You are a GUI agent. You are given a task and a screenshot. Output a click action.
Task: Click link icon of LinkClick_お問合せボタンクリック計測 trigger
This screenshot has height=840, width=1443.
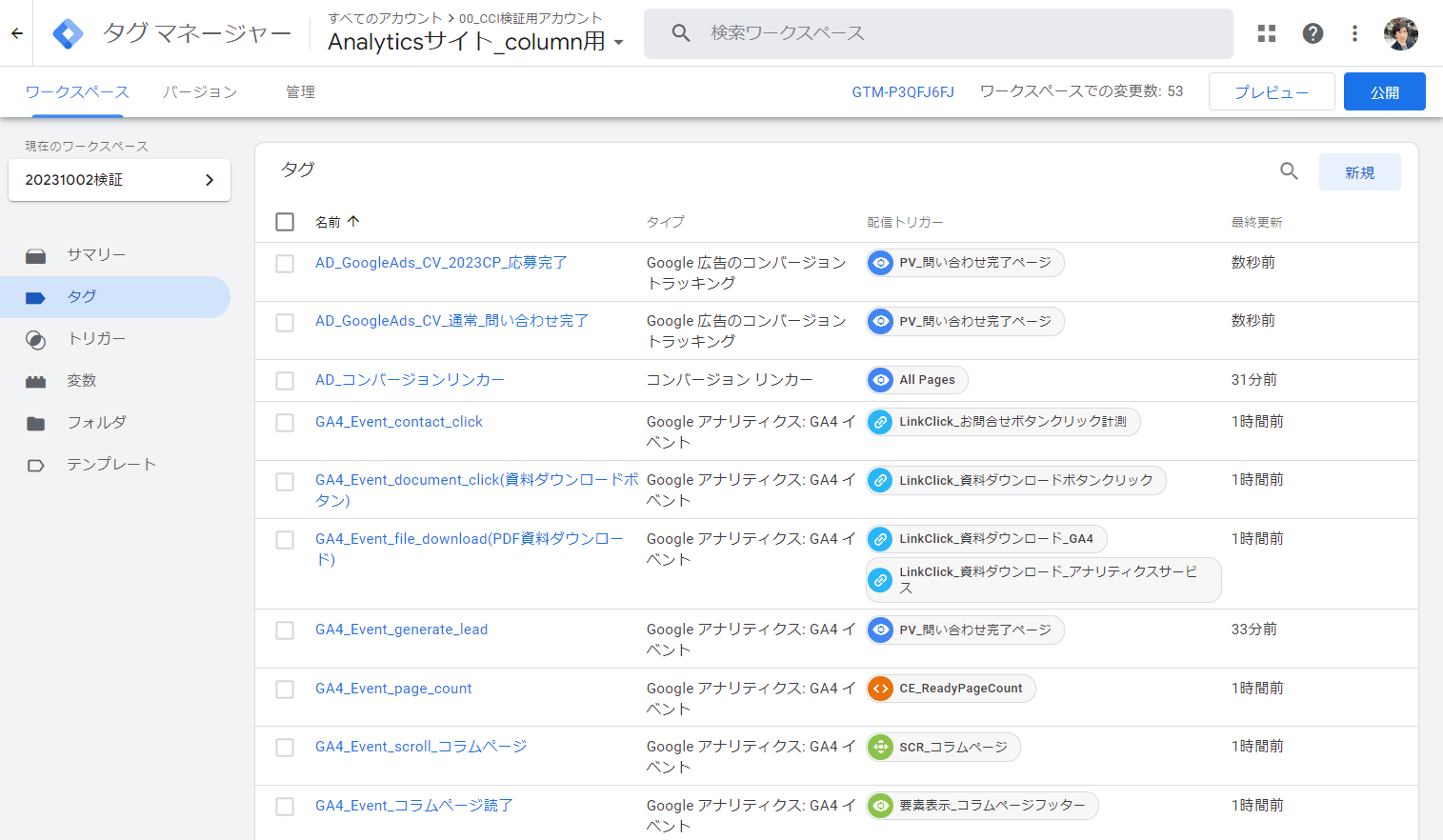[881, 422]
